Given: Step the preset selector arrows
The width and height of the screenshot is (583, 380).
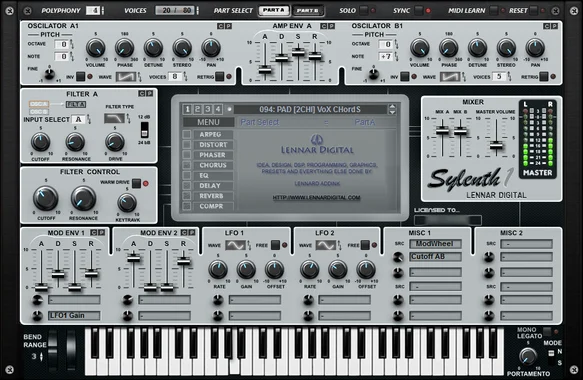Looking at the screenshot, I should pyautogui.click(x=392, y=109).
